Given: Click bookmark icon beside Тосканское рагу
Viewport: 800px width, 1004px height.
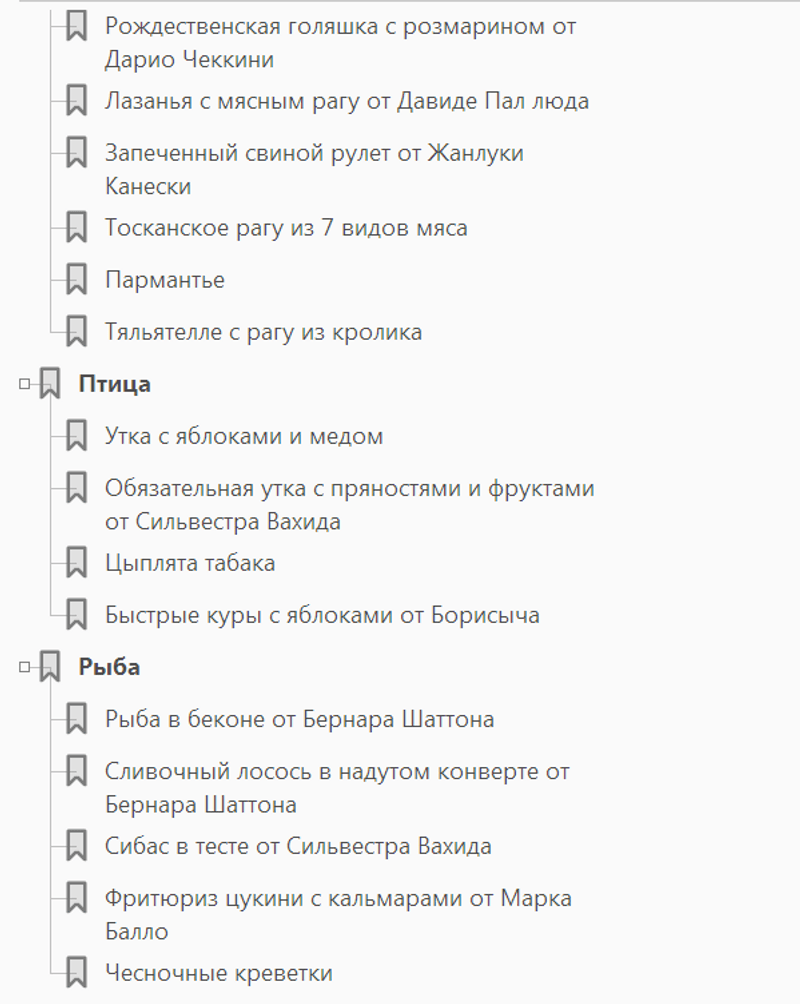Looking at the screenshot, I should [x=76, y=228].
